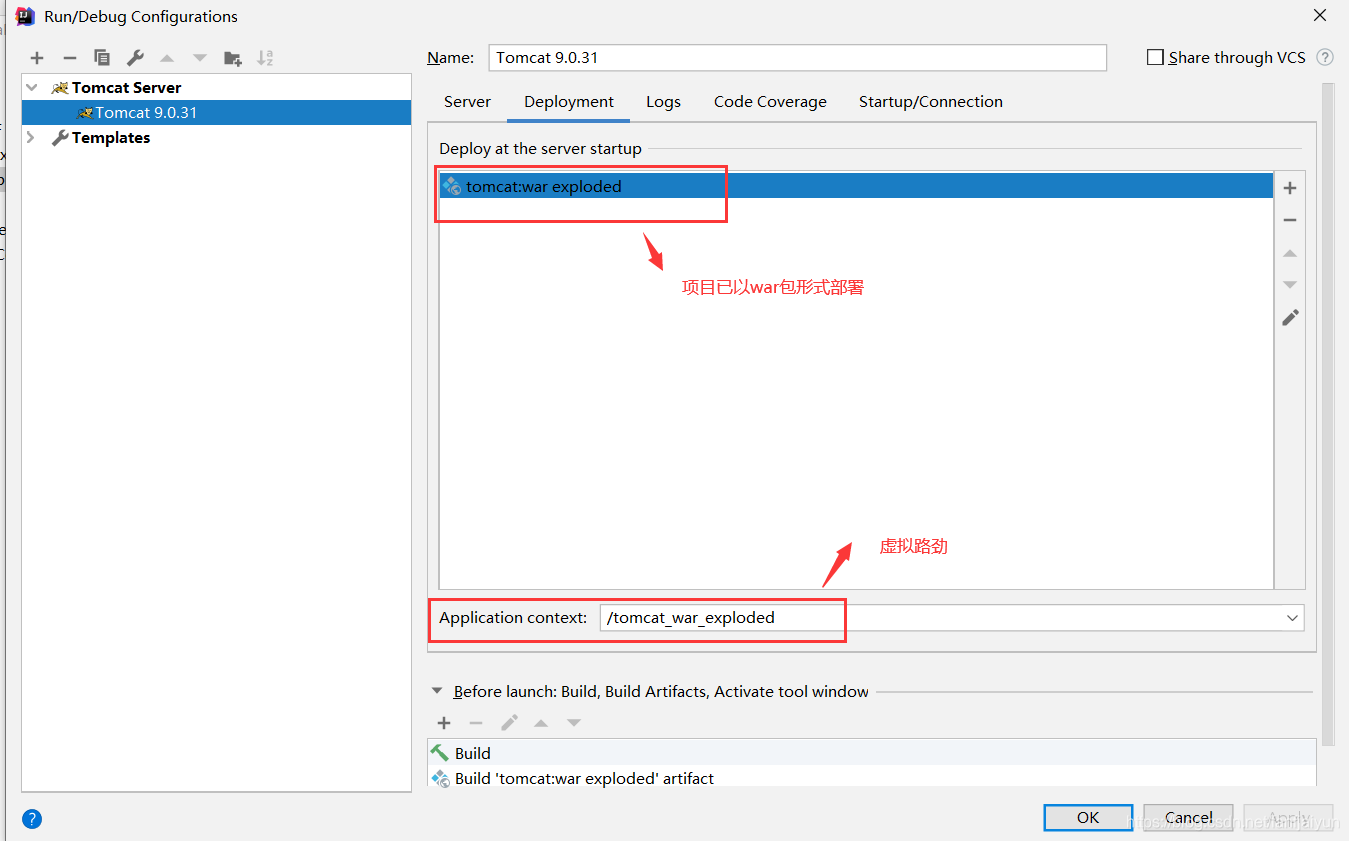Click the Apply button
The image size is (1349, 841).
point(1288,817)
